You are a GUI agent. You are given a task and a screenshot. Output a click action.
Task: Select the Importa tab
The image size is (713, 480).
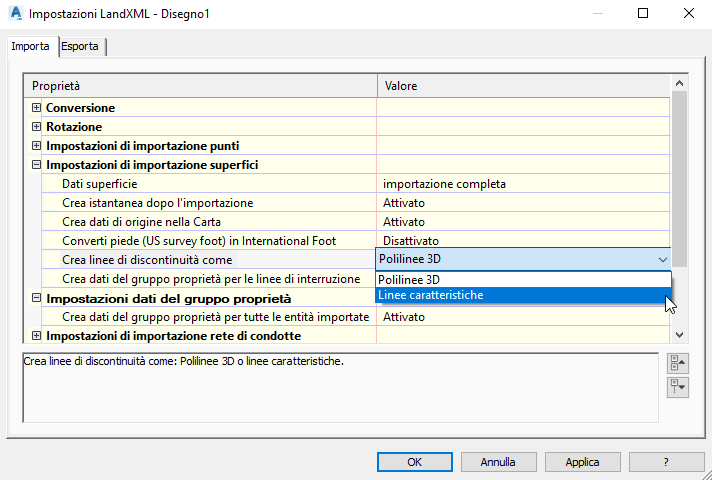(x=30, y=46)
